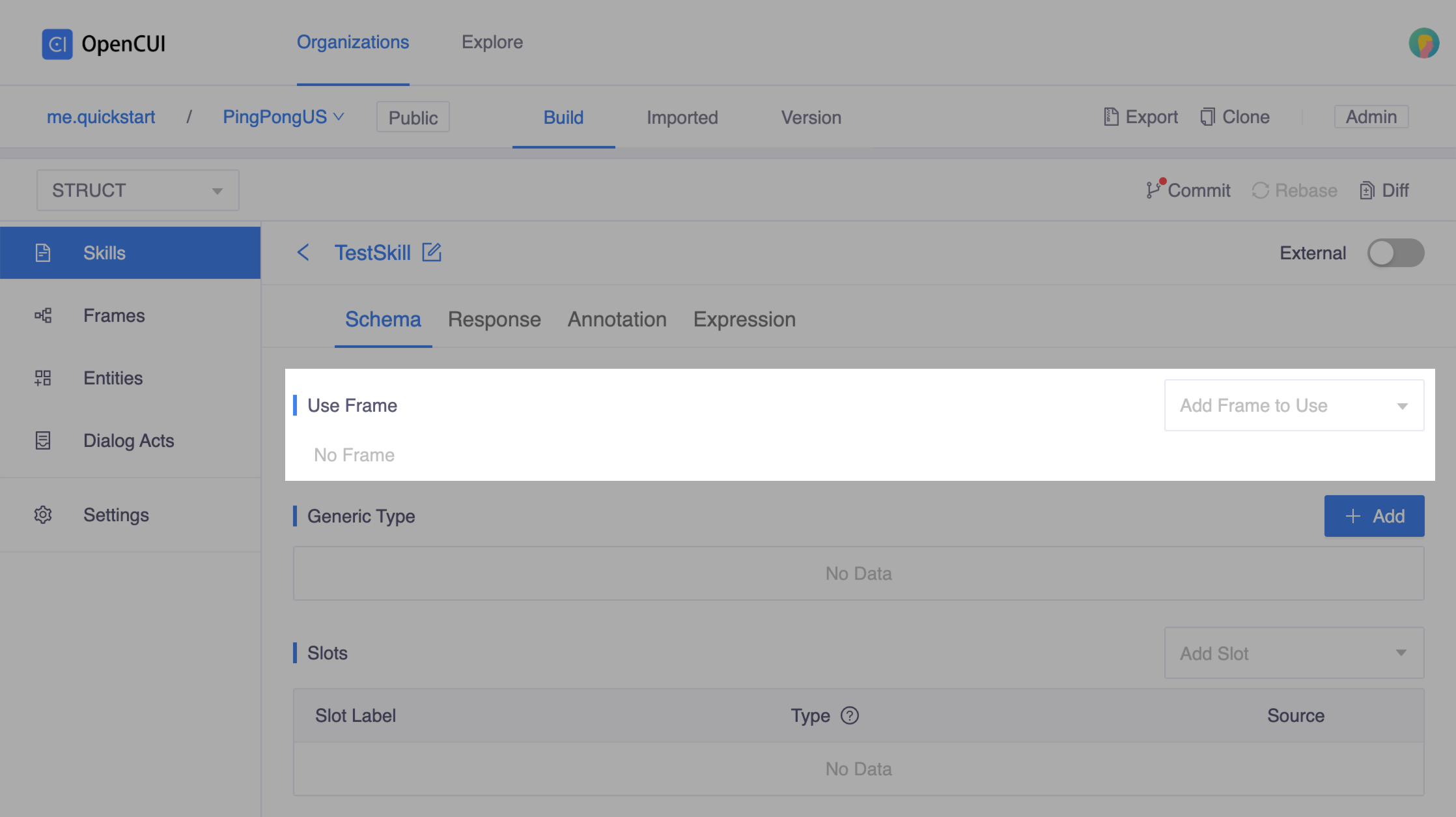Viewport: 1456px width, 817px height.
Task: Select Entities in the sidebar
Action: click(113, 378)
